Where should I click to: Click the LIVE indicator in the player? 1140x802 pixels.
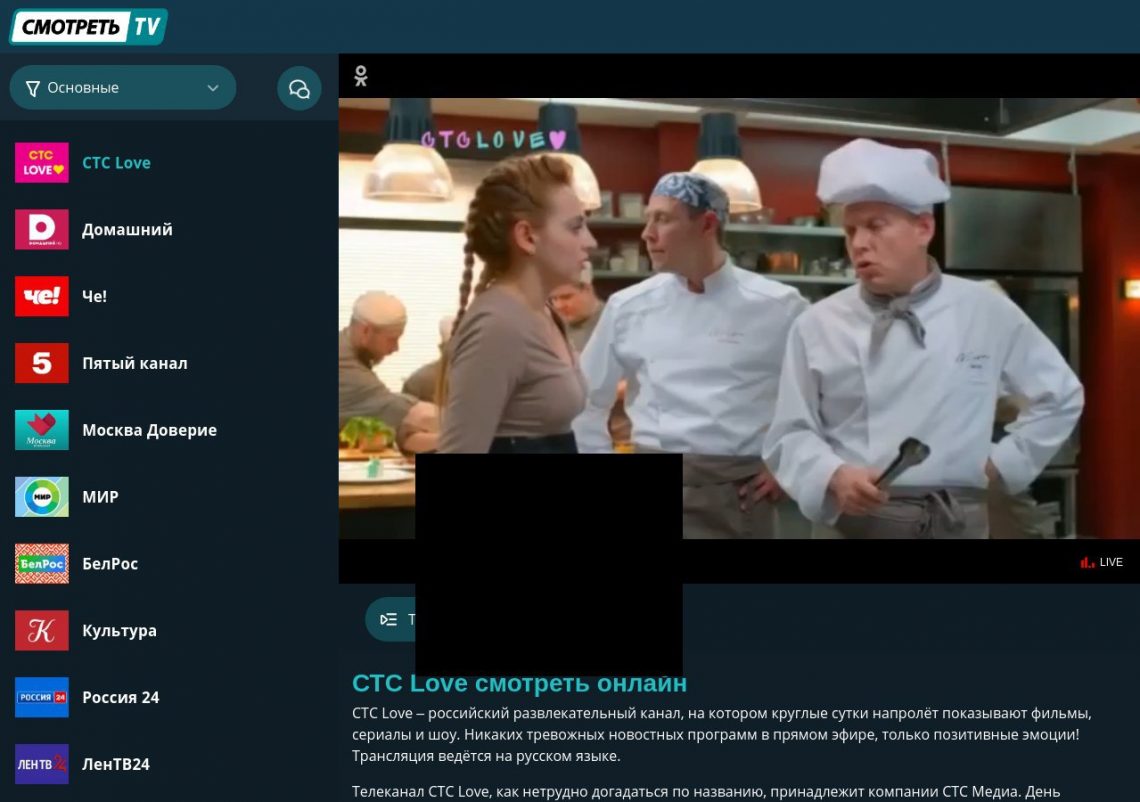1101,562
